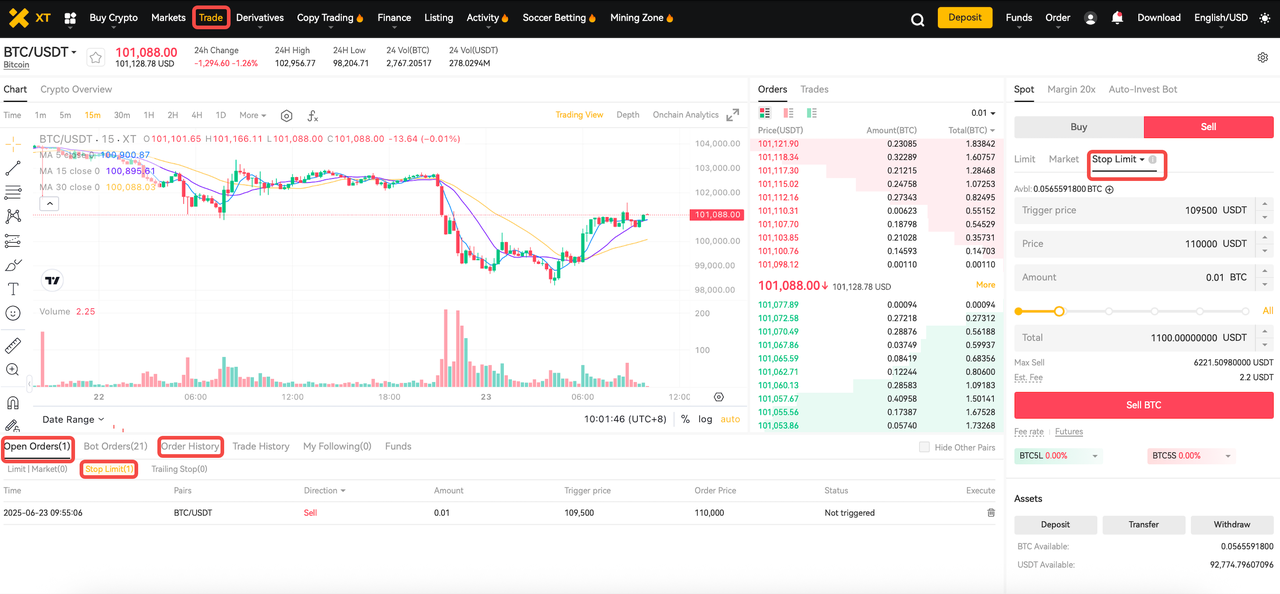
Task: Select the text annotation tool on the chart
Action: [13, 289]
